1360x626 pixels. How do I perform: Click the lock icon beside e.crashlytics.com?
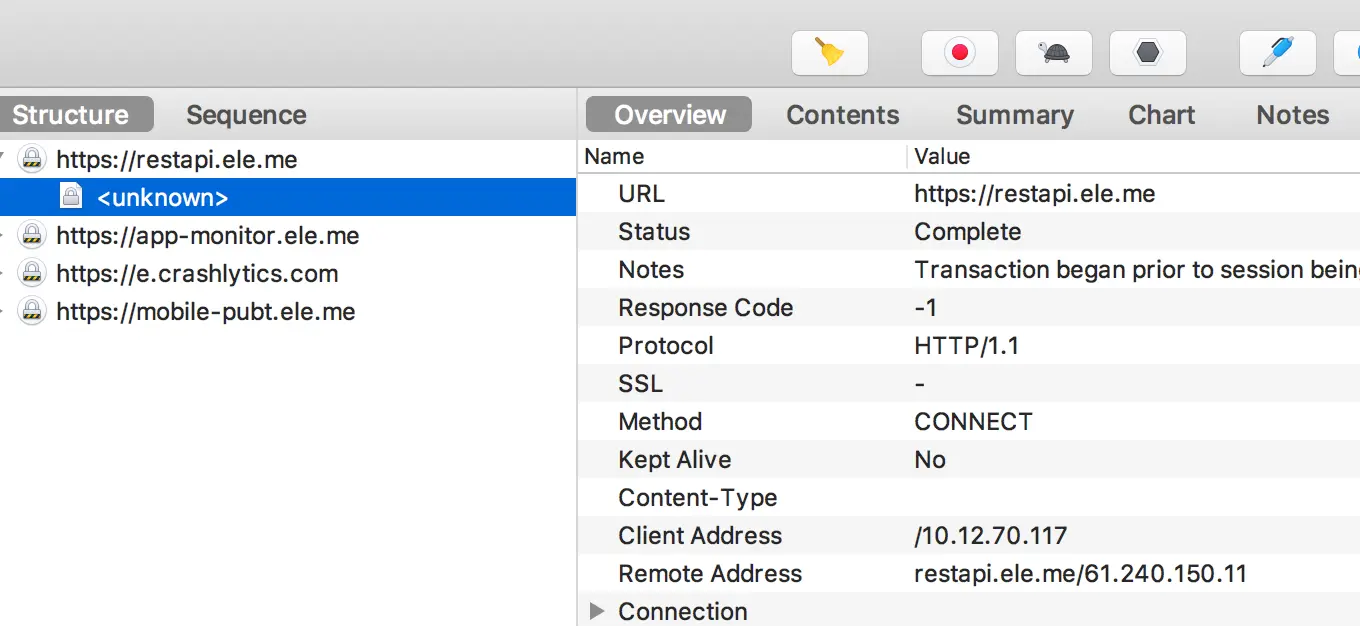pos(33,273)
